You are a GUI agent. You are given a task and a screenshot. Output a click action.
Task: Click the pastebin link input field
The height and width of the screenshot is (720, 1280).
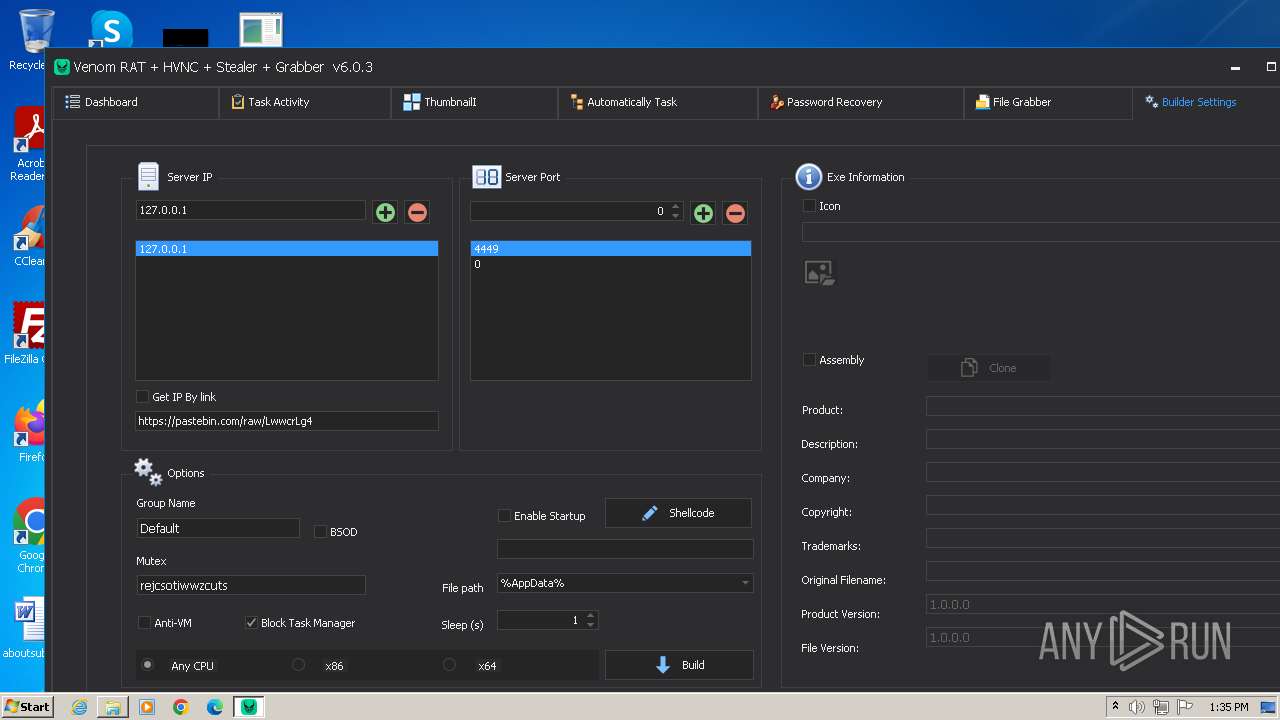coord(287,421)
